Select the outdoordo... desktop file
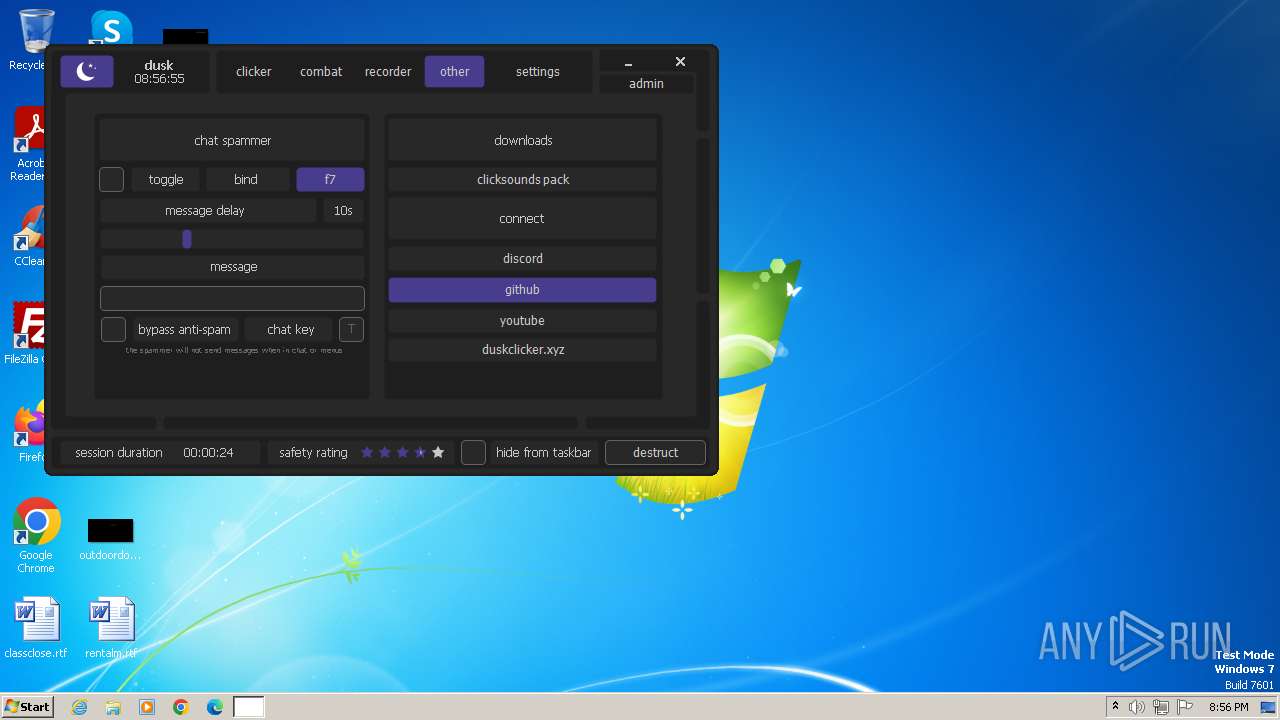 (110, 539)
